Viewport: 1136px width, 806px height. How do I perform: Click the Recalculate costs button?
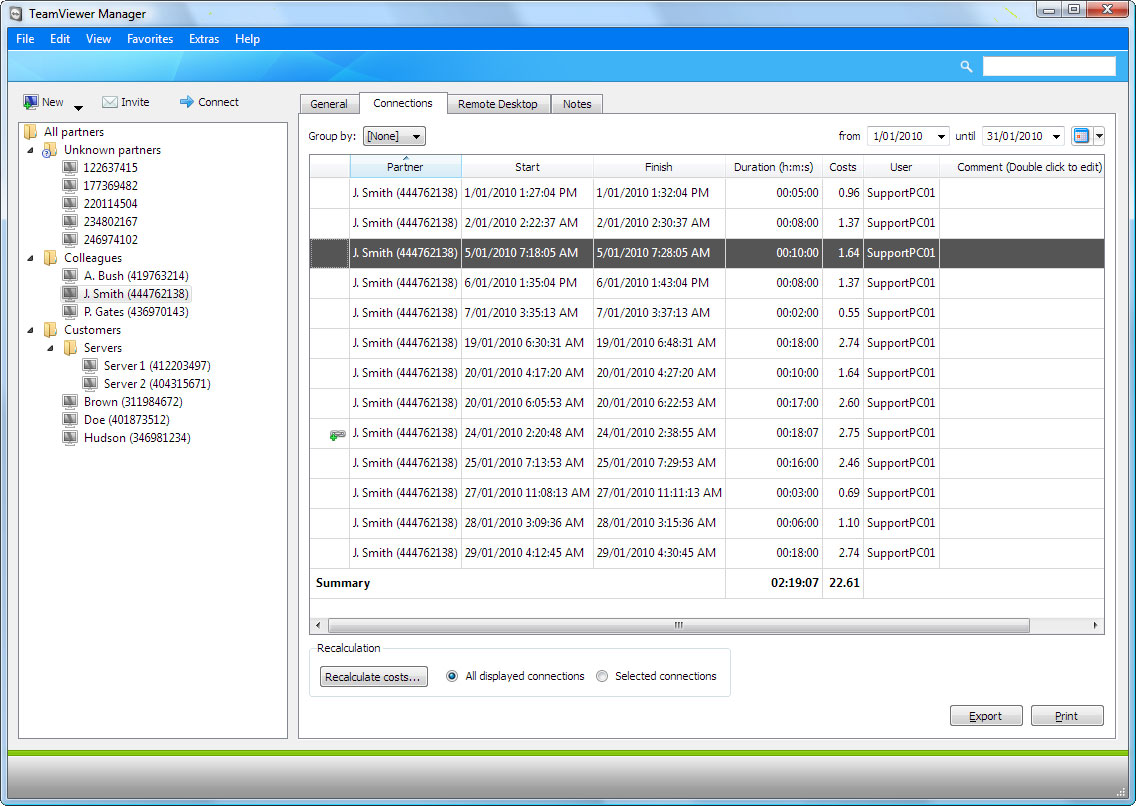pyautogui.click(x=373, y=676)
